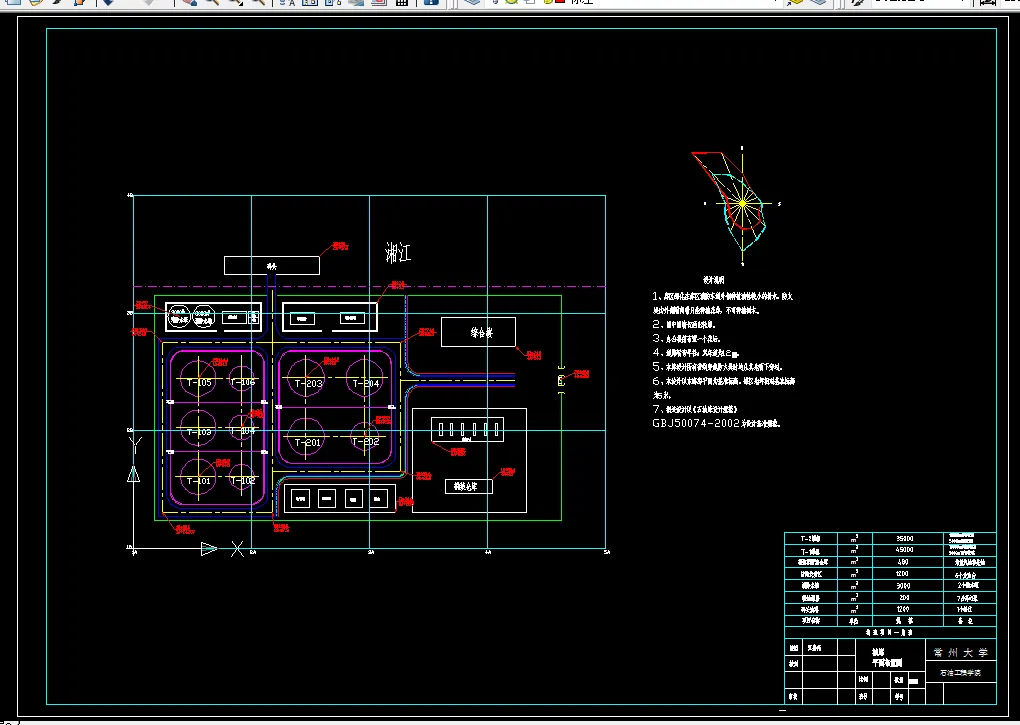Select tank label T-102
The image size is (1020, 725).
(242, 481)
